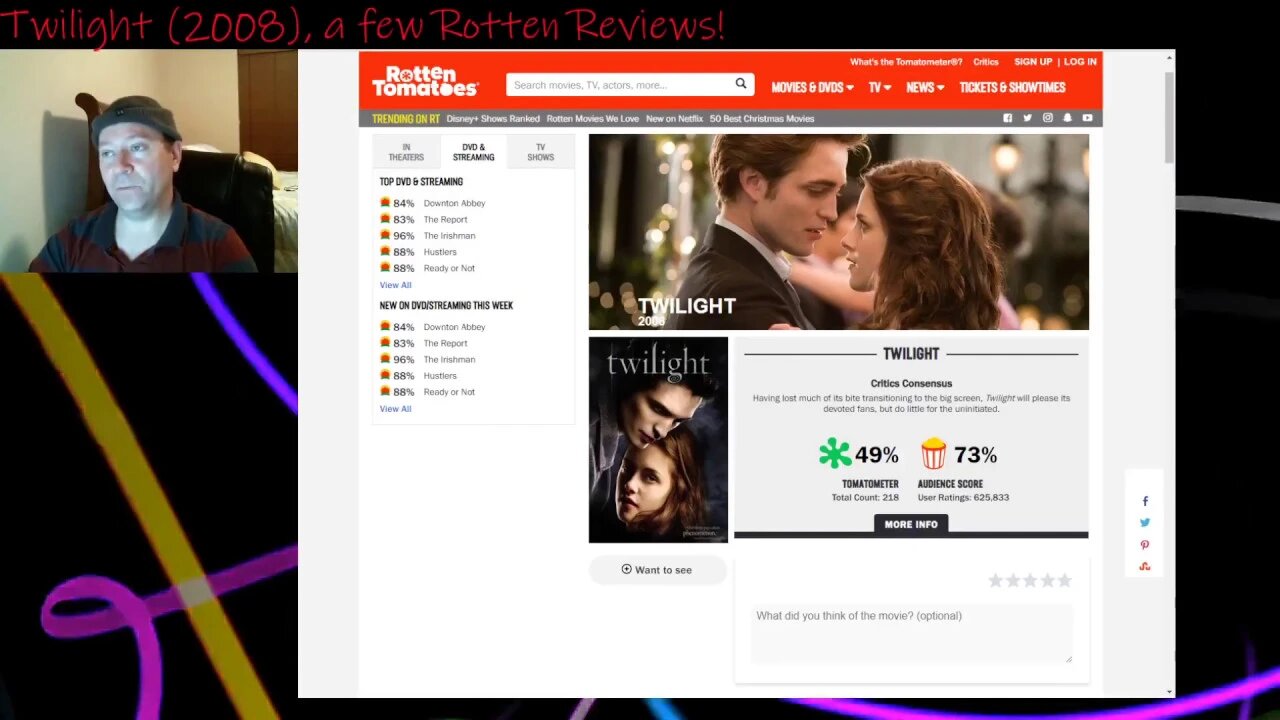
Task: Click the browser vertical scrollbar thumb
Action: click(1169, 118)
